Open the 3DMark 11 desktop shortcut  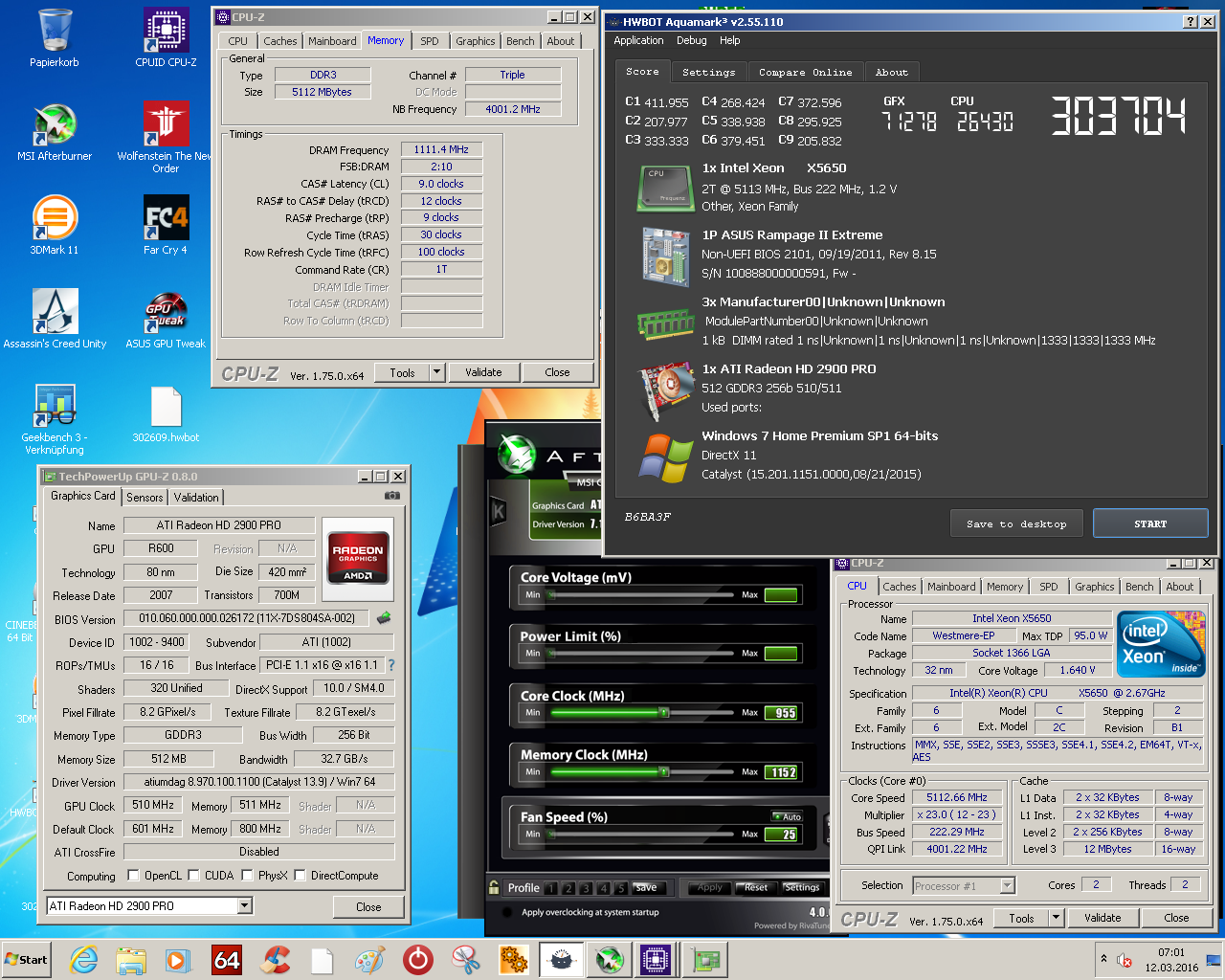pyautogui.click(x=55, y=226)
